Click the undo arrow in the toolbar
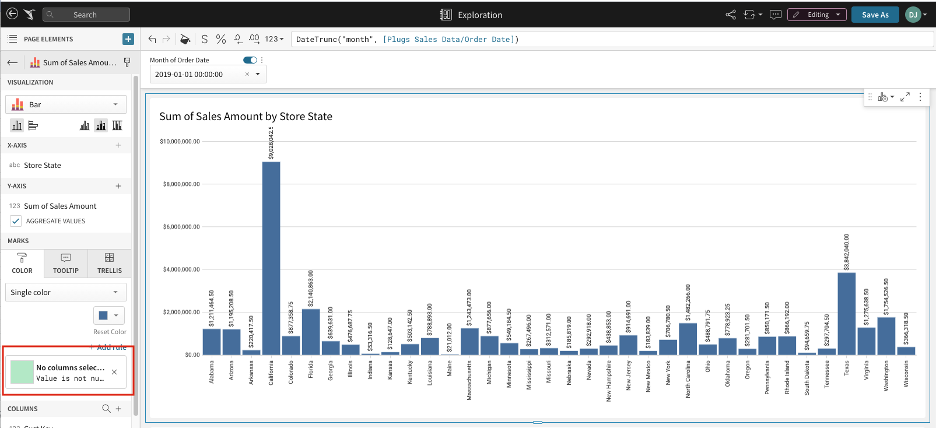 pos(152,39)
